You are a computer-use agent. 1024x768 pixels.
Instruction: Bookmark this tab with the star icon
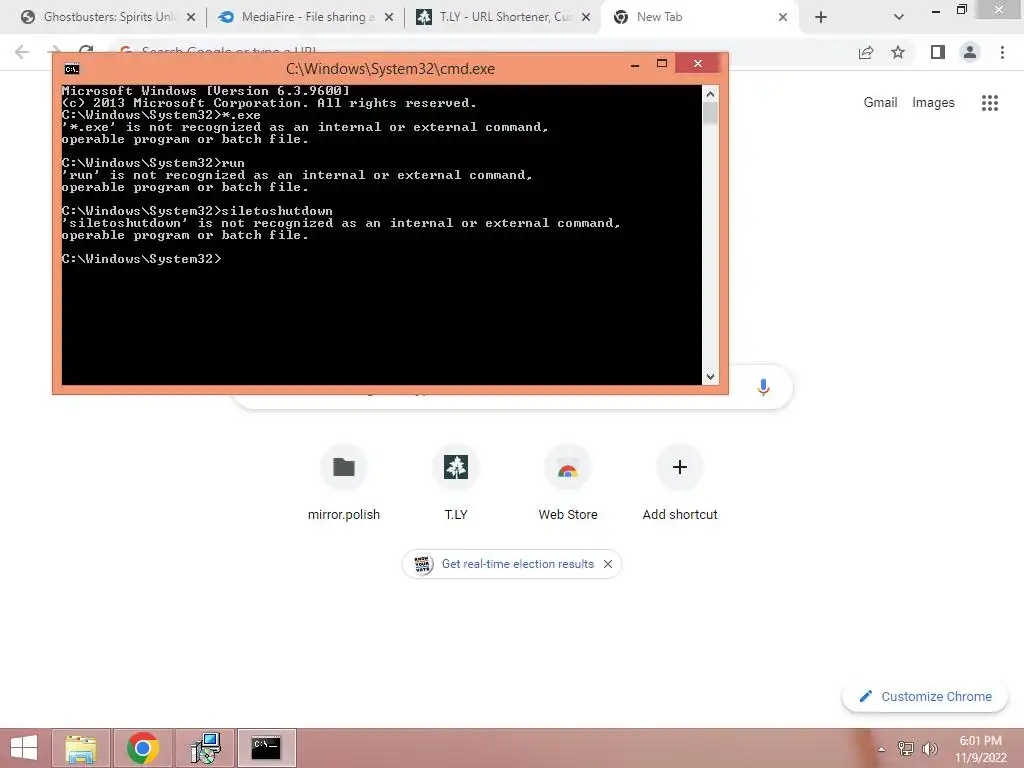(x=898, y=52)
